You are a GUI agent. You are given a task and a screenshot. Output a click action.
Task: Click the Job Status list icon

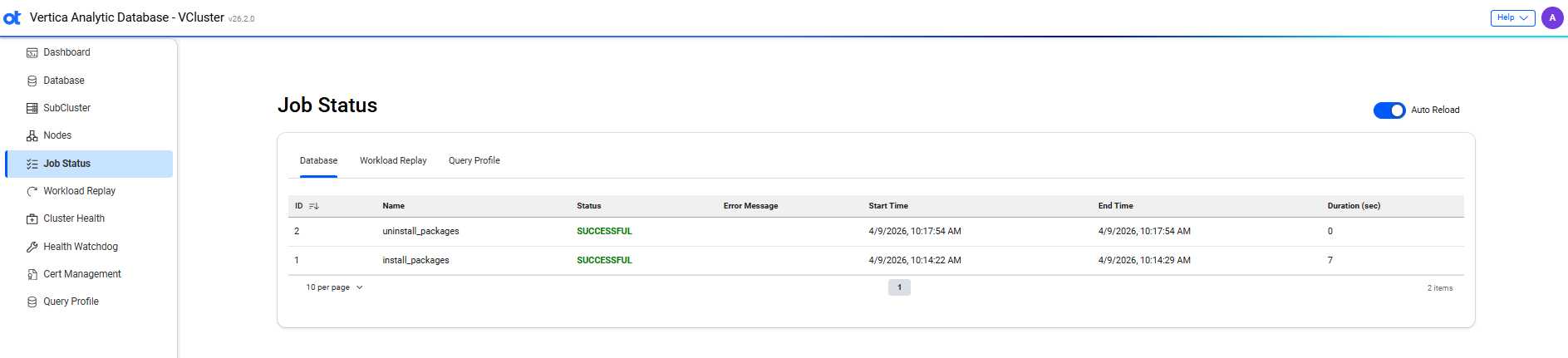coord(32,164)
